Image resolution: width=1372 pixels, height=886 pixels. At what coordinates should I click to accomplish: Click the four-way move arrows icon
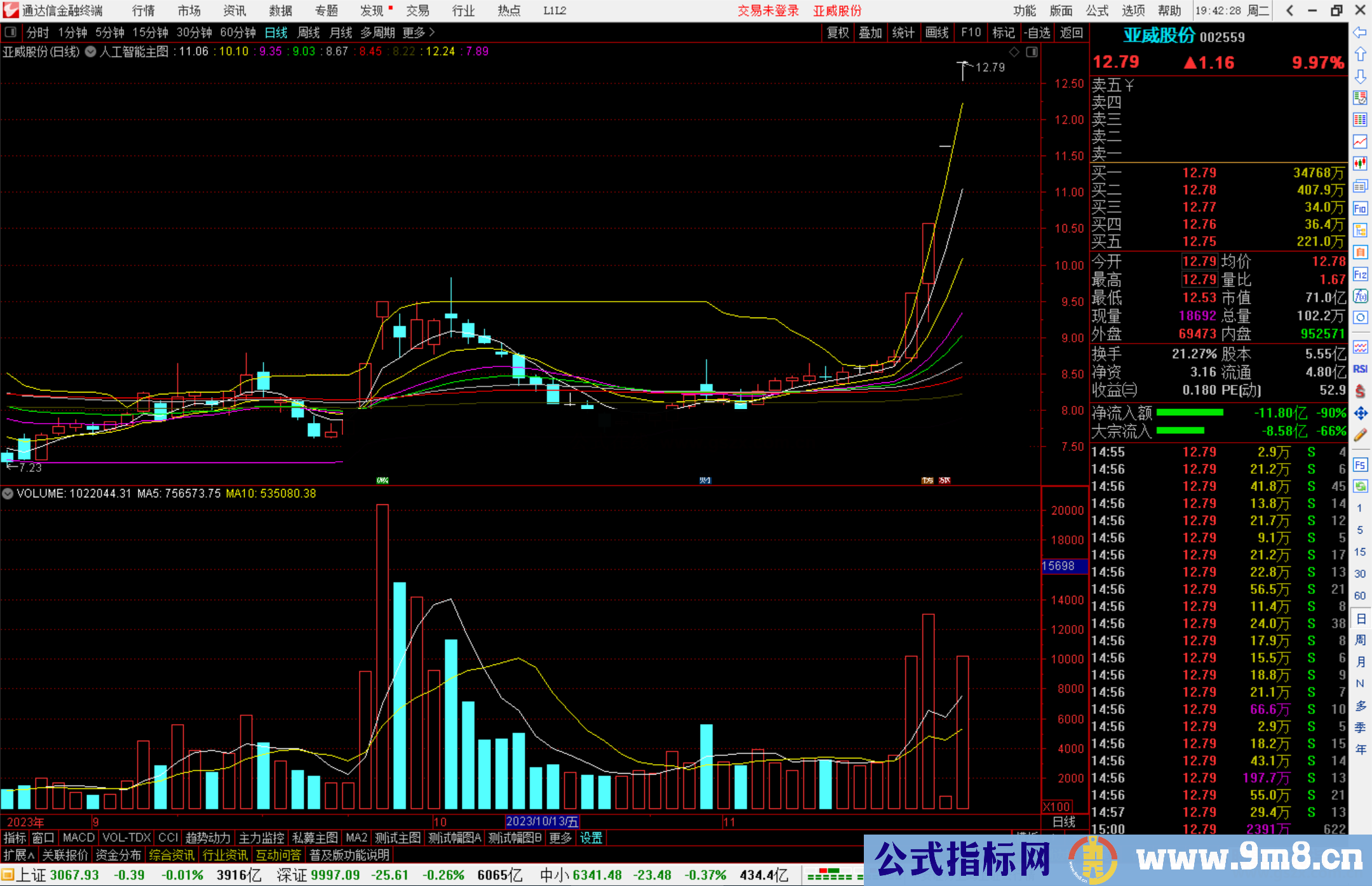pos(1360,413)
